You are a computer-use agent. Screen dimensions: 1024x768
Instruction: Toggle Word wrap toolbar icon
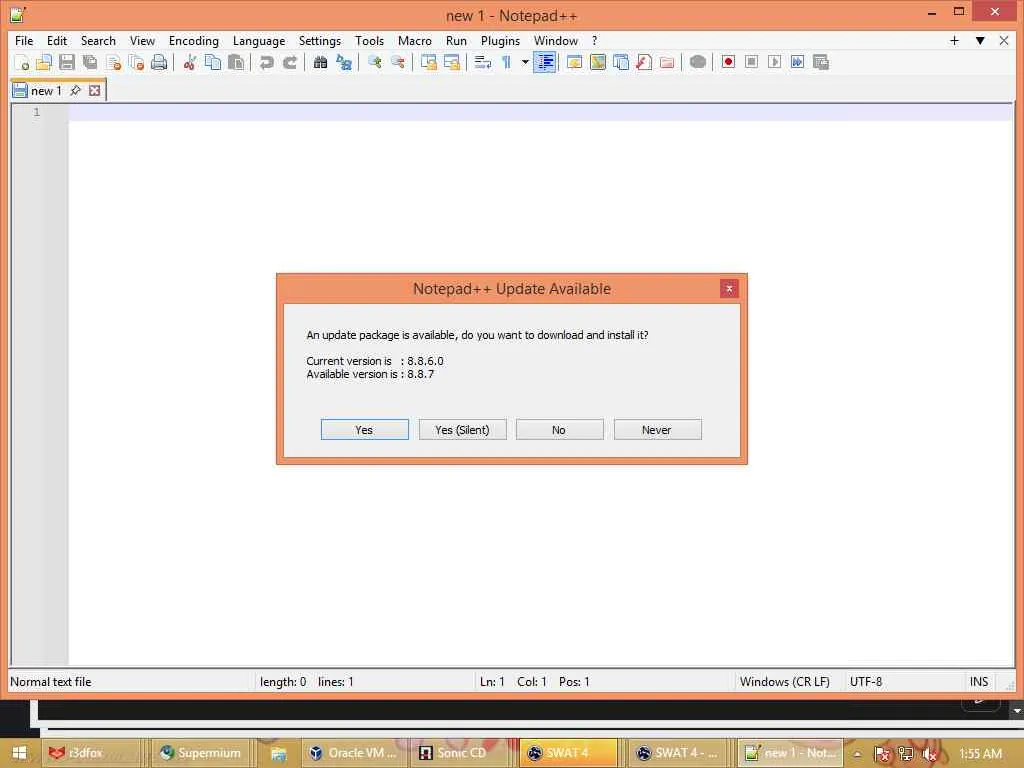[x=483, y=63]
